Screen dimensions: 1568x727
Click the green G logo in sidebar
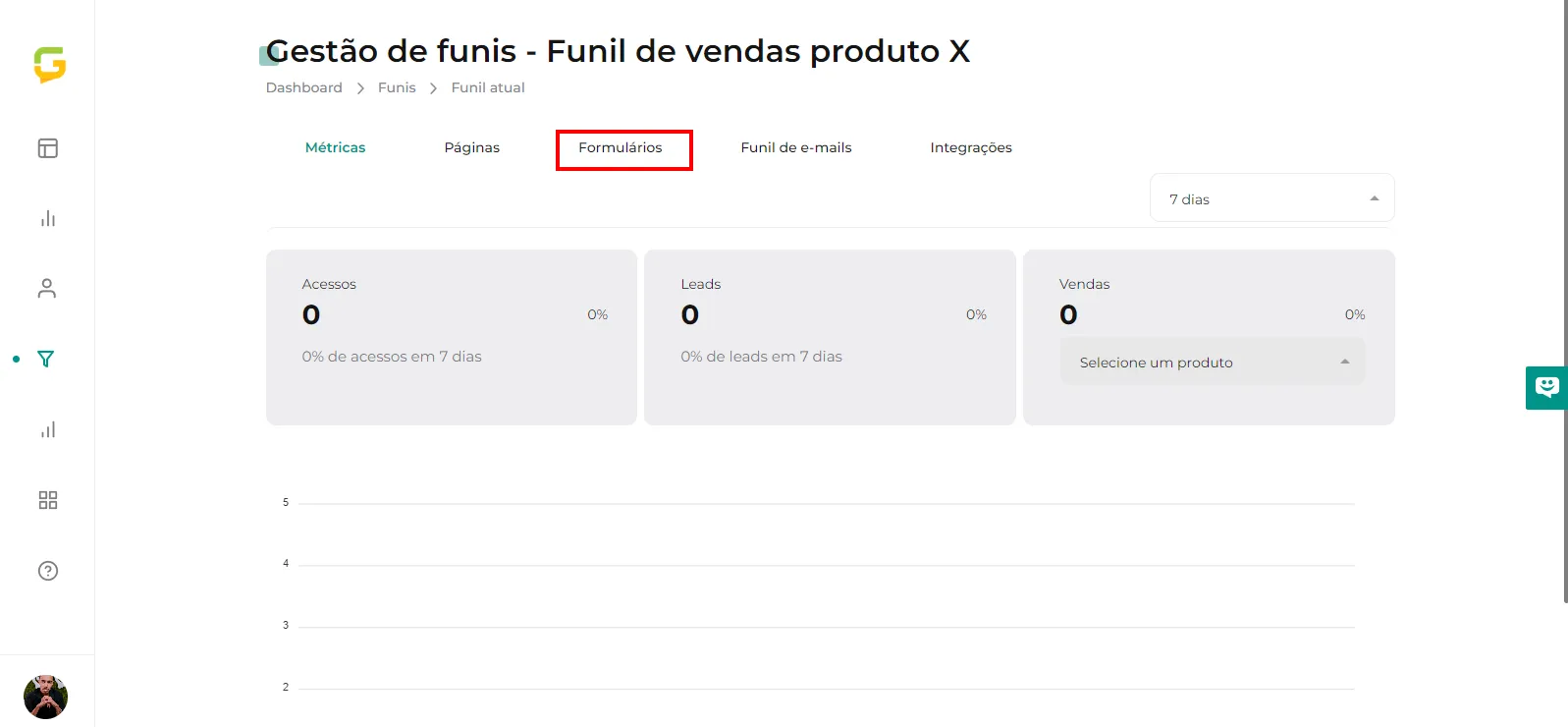click(x=49, y=65)
